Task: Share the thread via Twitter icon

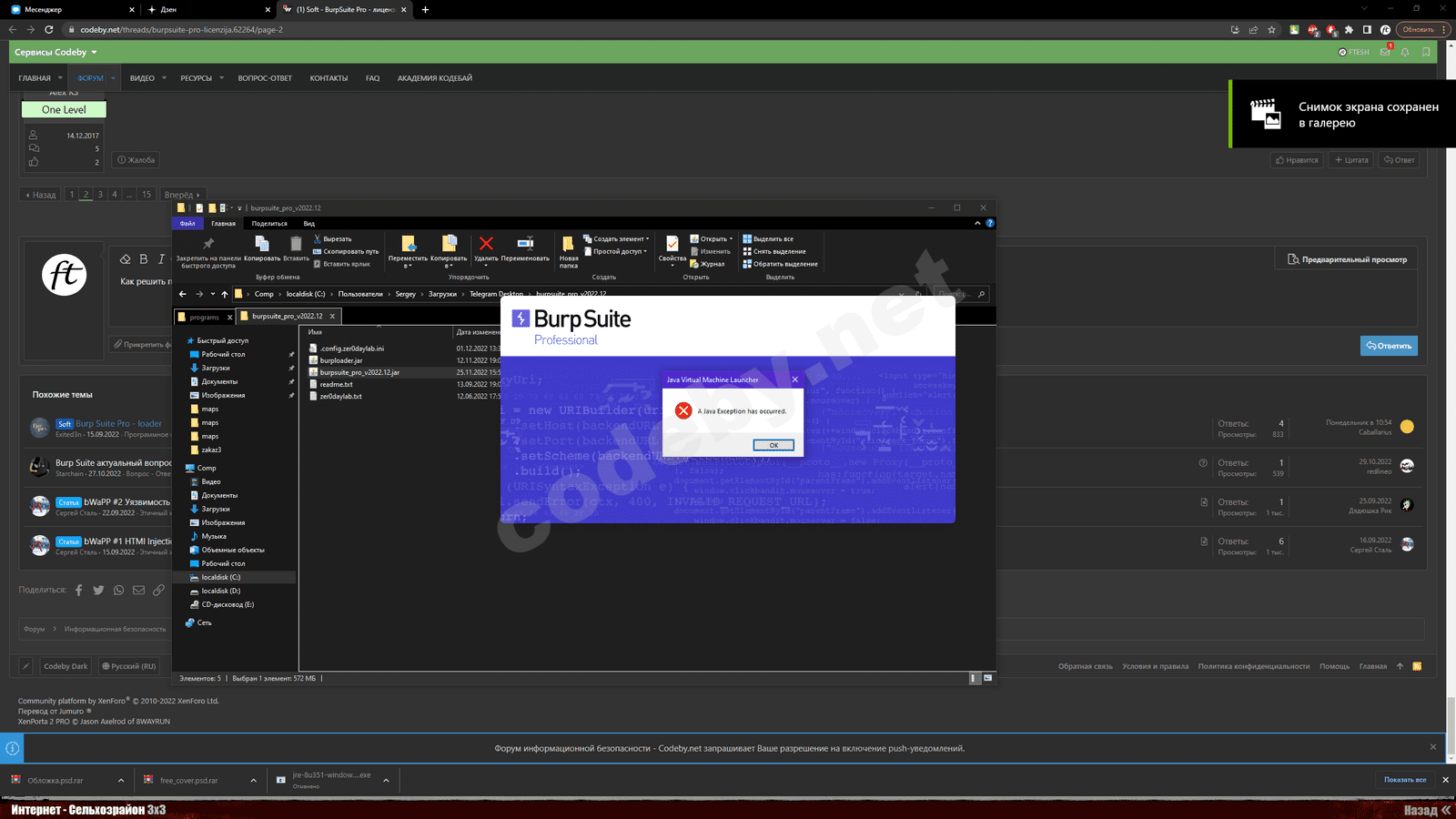Action: tap(98, 590)
